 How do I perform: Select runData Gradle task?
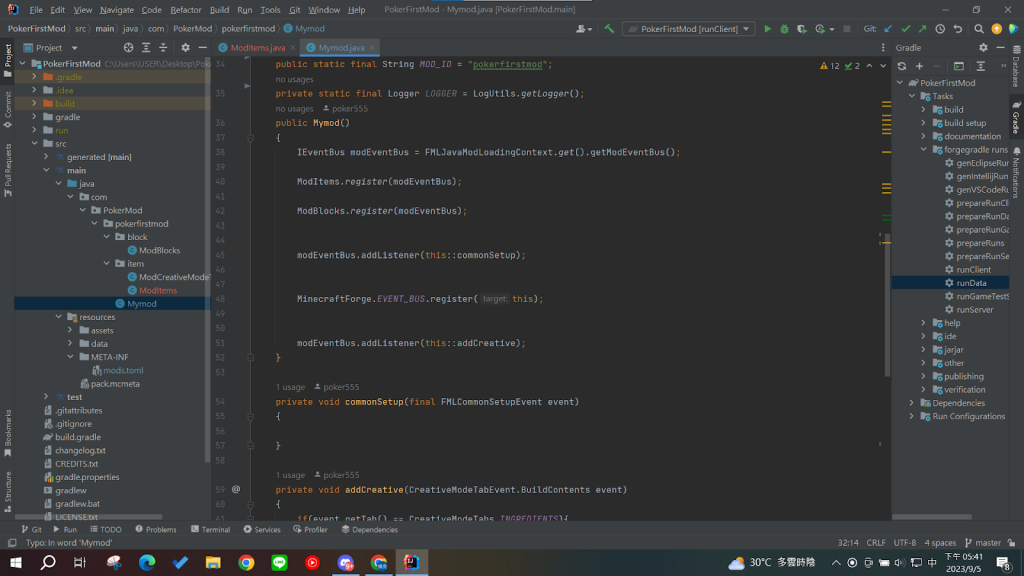[971, 283]
